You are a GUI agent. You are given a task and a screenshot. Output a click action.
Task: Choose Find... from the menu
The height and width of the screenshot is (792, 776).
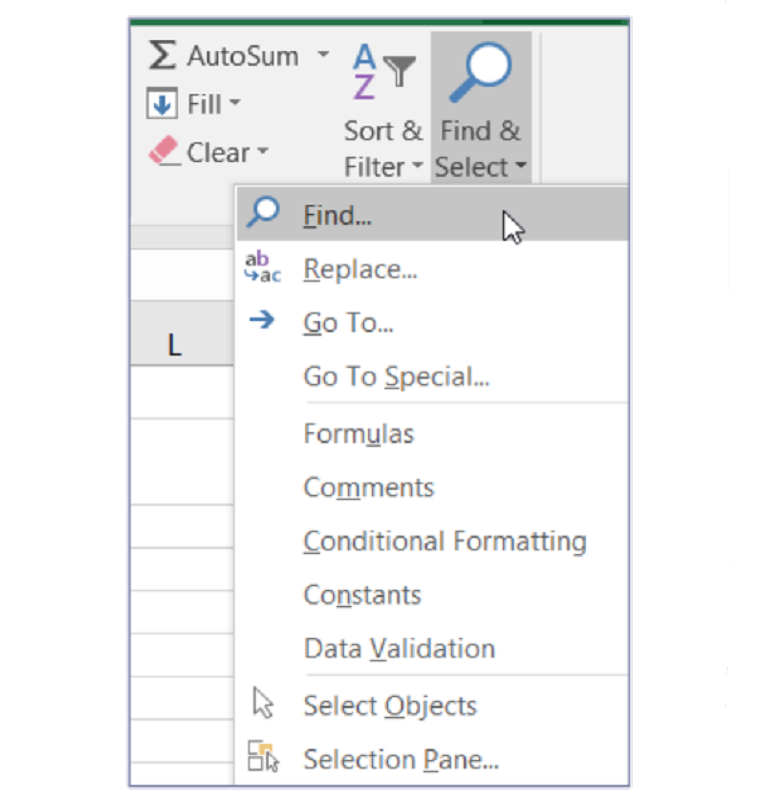click(337, 216)
